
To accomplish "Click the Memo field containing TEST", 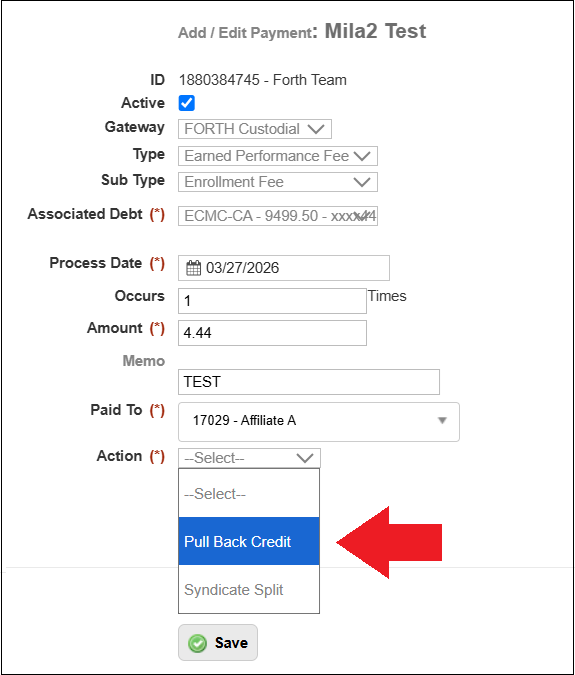I will pyautogui.click(x=309, y=382).
